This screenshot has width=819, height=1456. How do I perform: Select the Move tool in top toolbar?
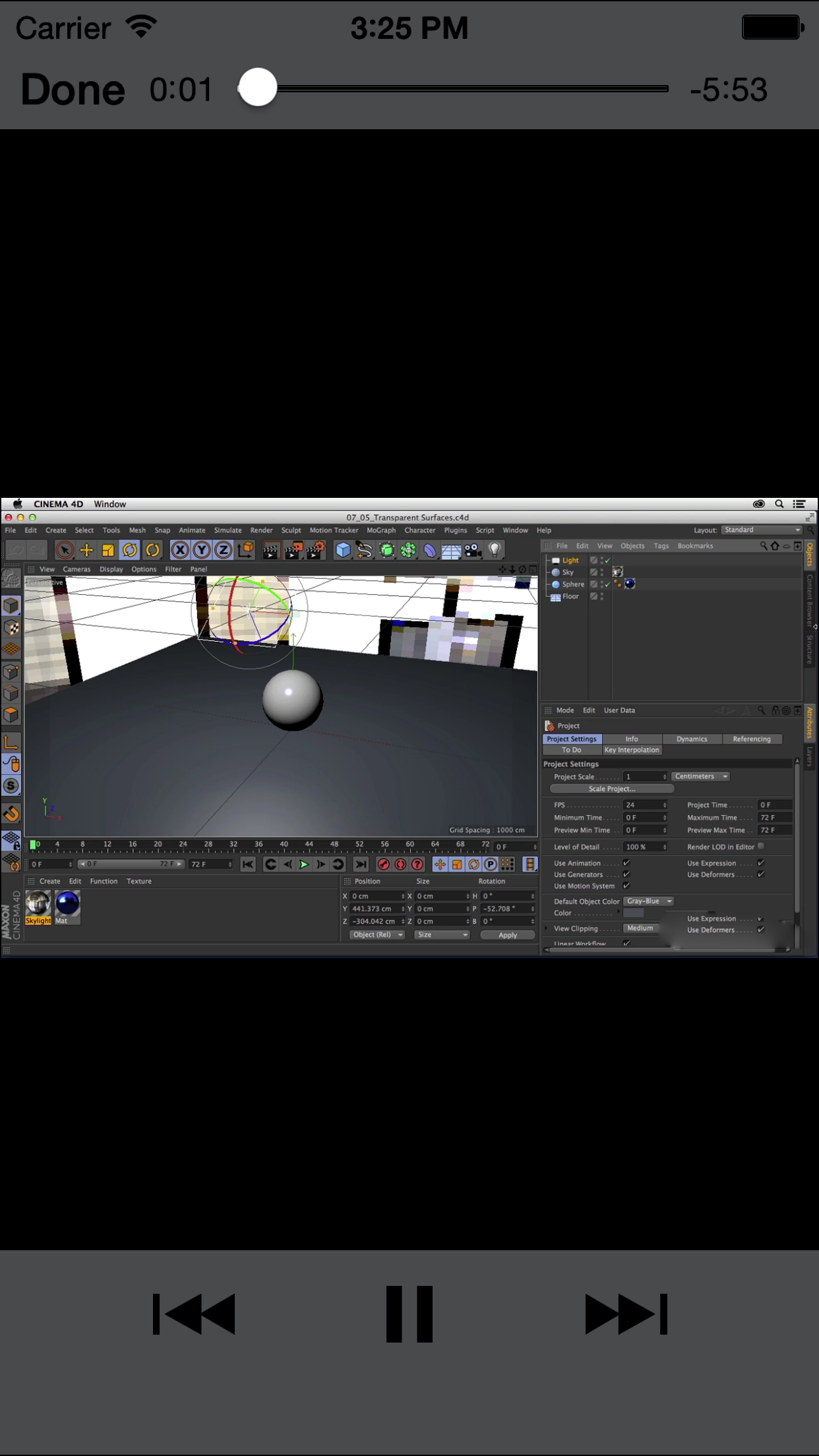click(x=86, y=550)
